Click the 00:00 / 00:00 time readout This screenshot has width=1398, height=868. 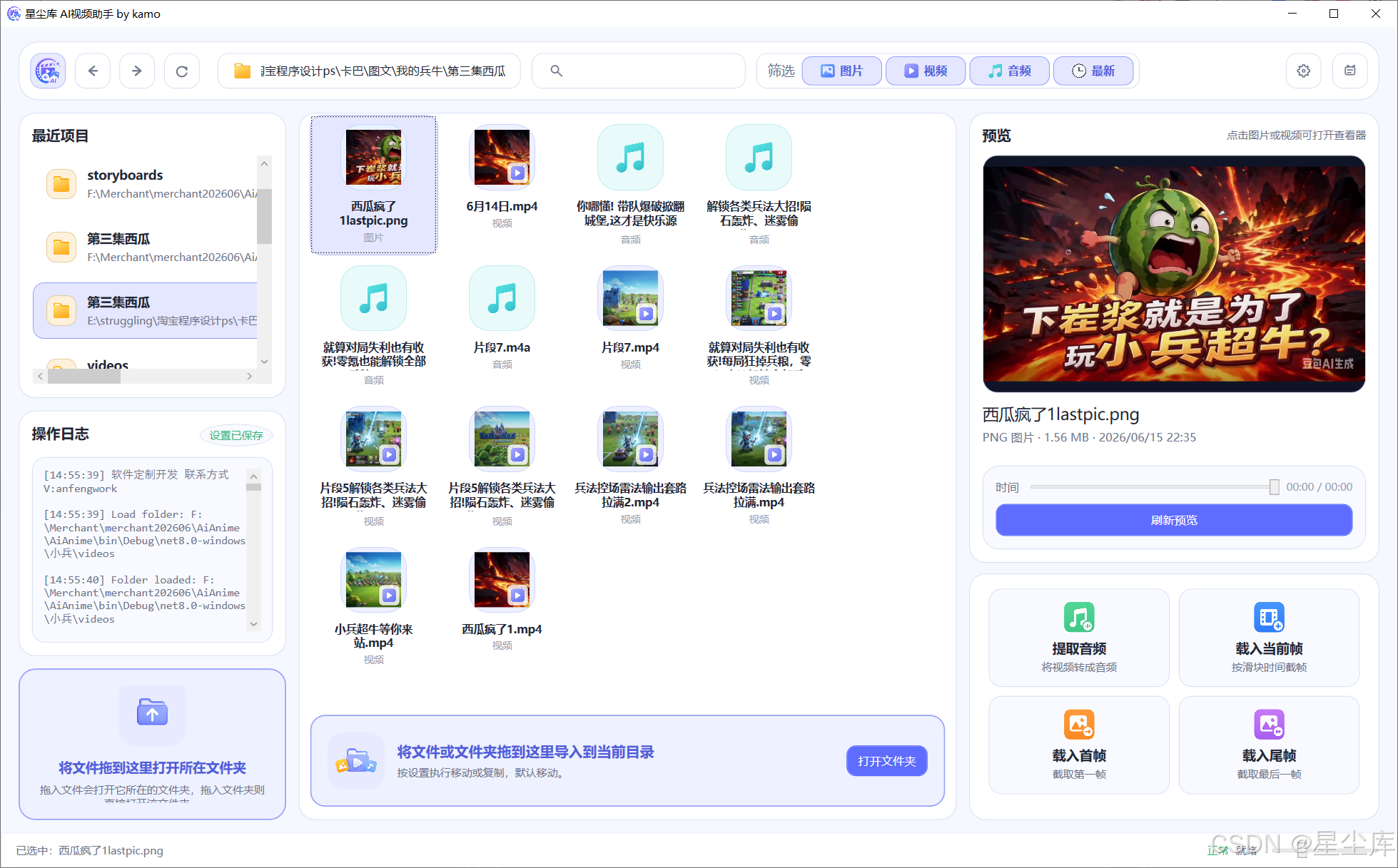coord(1319,487)
